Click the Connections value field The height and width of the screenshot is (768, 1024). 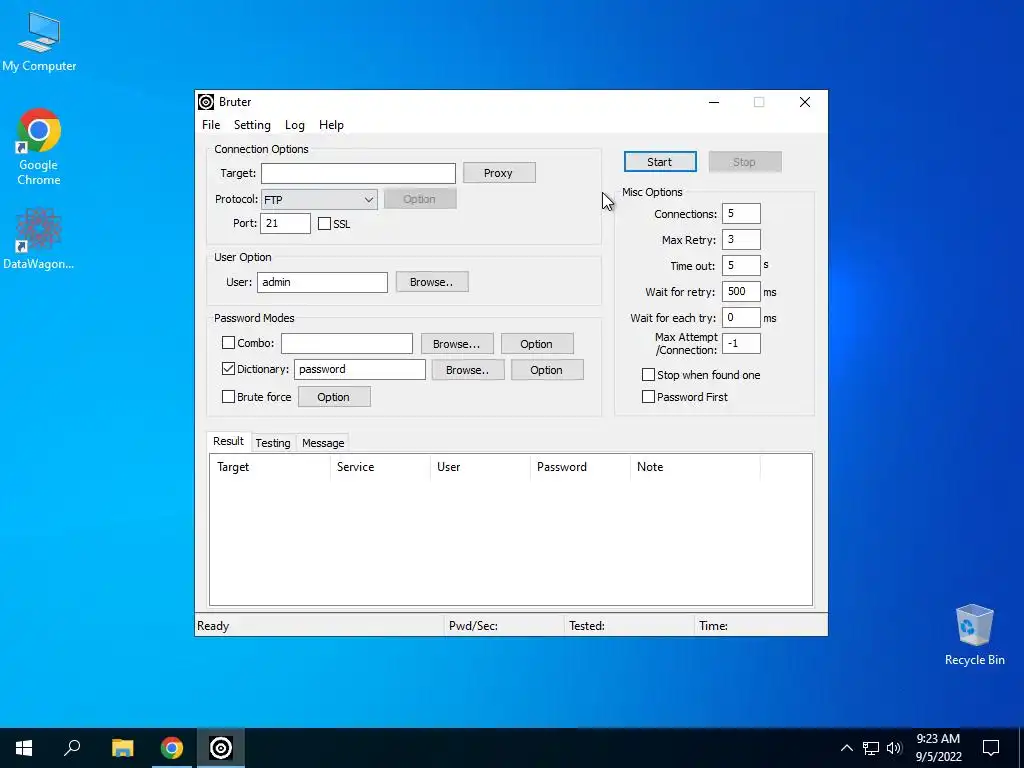point(741,214)
